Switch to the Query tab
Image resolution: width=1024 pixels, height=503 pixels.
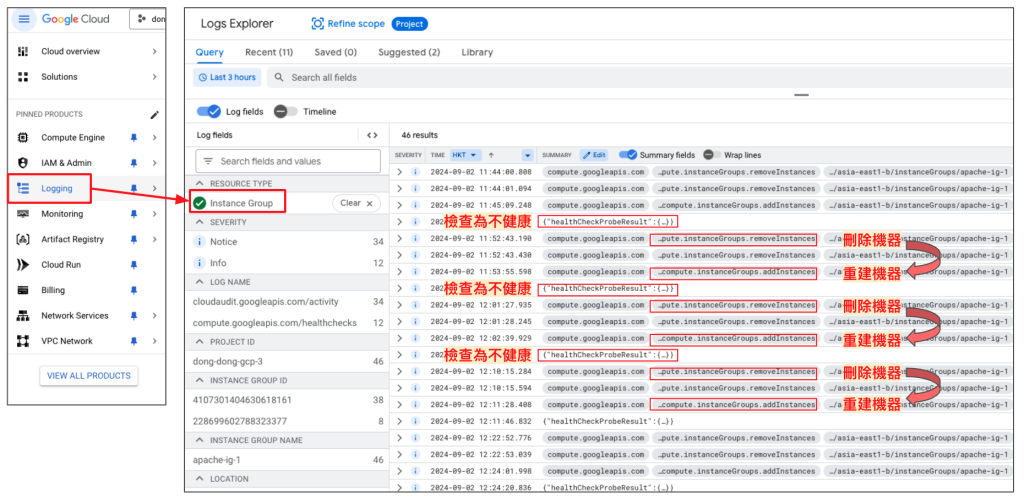pyautogui.click(x=210, y=52)
